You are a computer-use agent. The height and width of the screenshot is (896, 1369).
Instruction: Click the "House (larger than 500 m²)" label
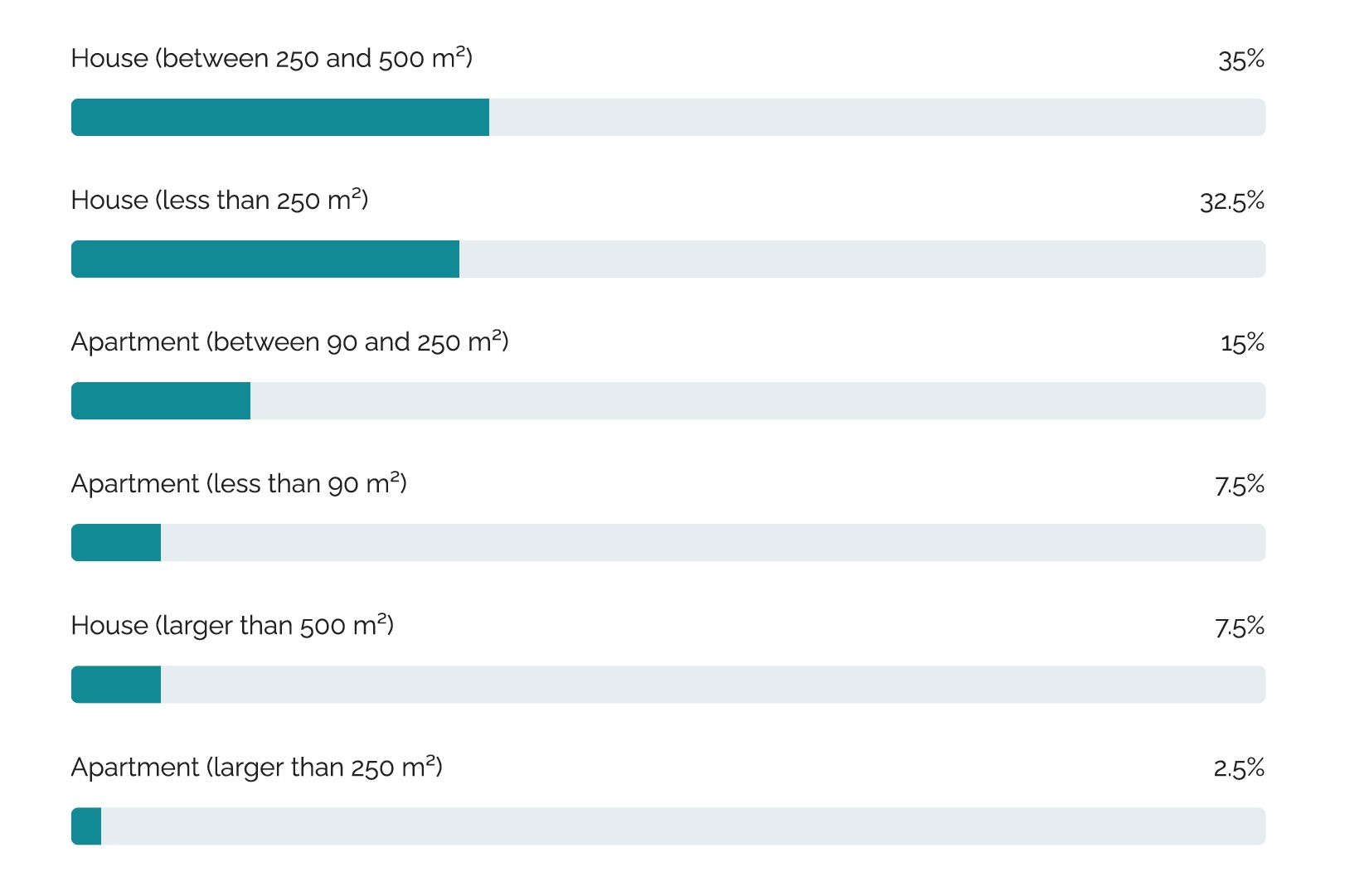point(232,626)
